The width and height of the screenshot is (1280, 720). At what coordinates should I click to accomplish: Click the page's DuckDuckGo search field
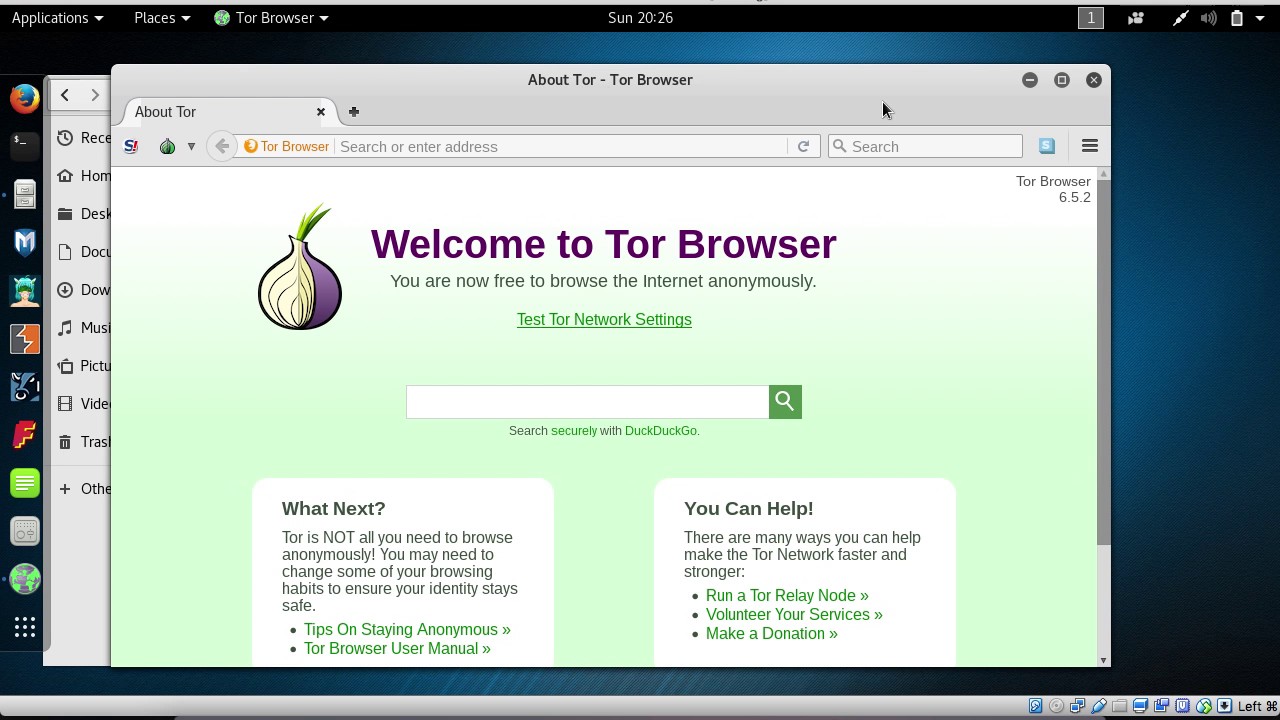coord(587,402)
